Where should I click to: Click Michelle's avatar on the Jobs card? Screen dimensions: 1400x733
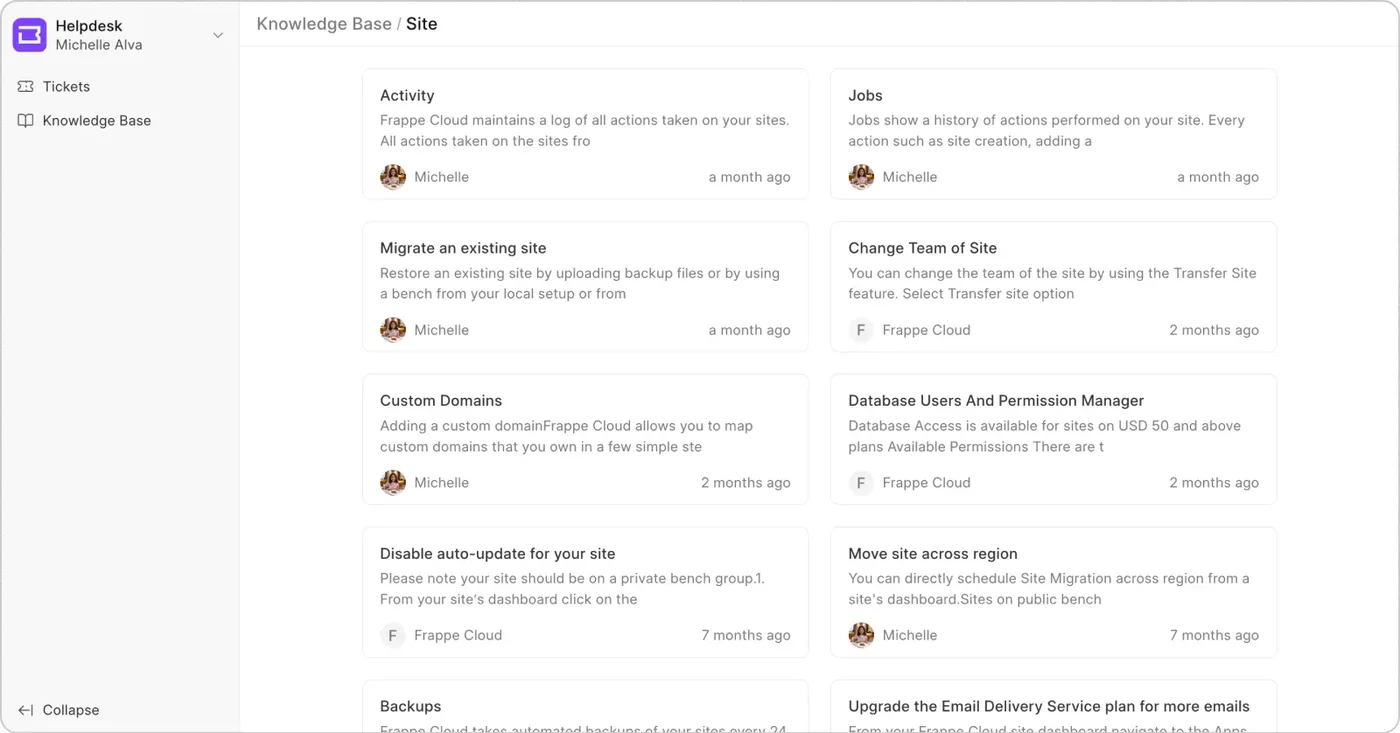[861, 177]
